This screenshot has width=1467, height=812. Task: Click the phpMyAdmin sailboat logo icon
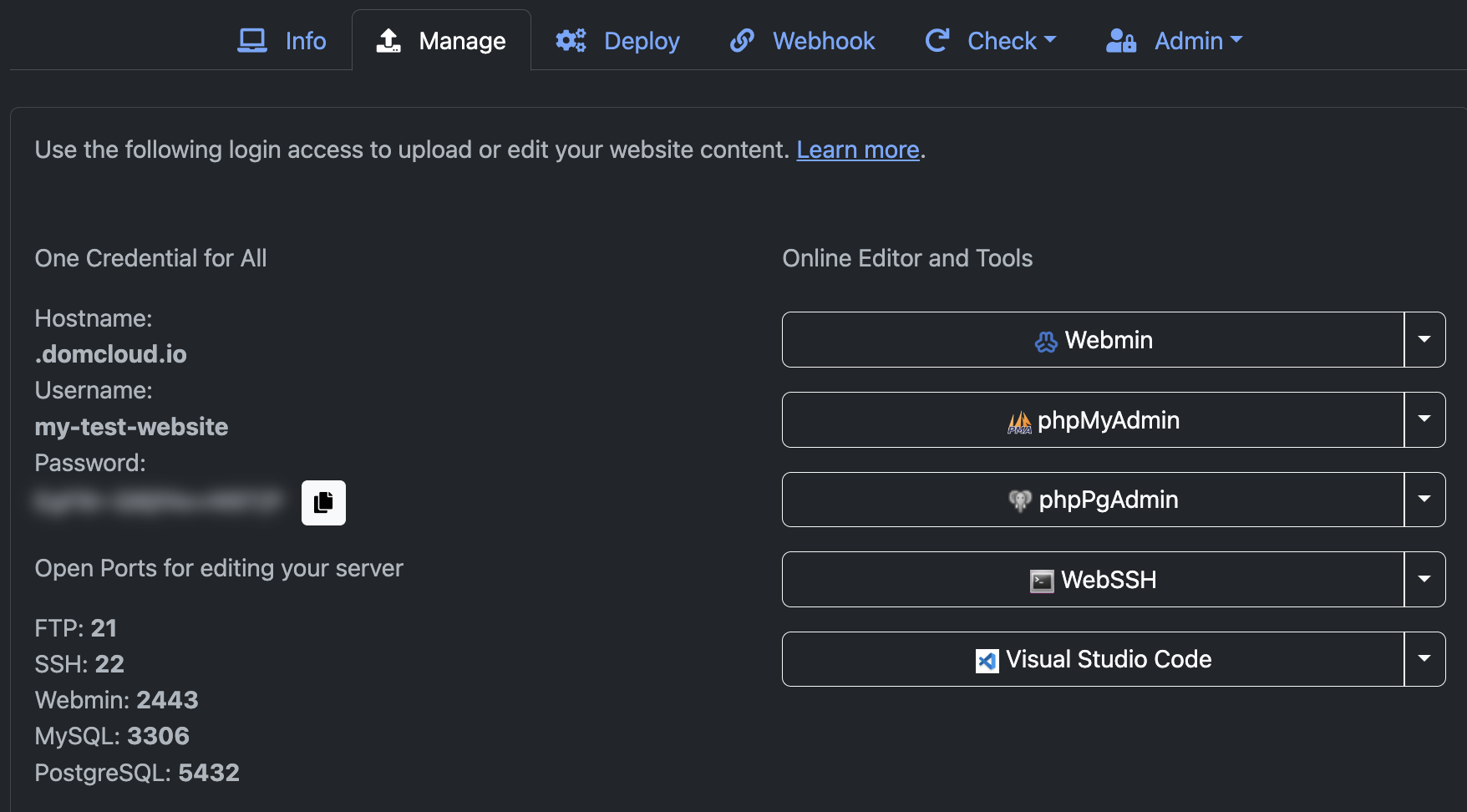coord(1019,422)
